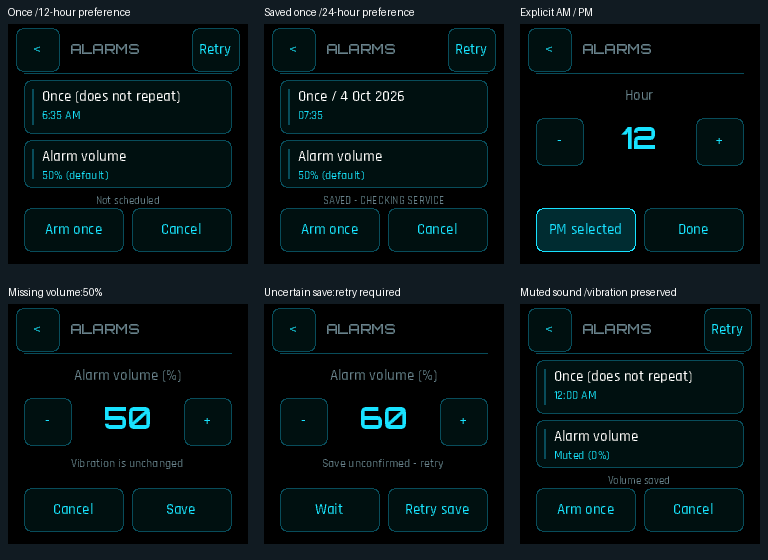Click Arm once in 24-hour preference panel
The height and width of the screenshot is (560, 768).
[330, 230]
